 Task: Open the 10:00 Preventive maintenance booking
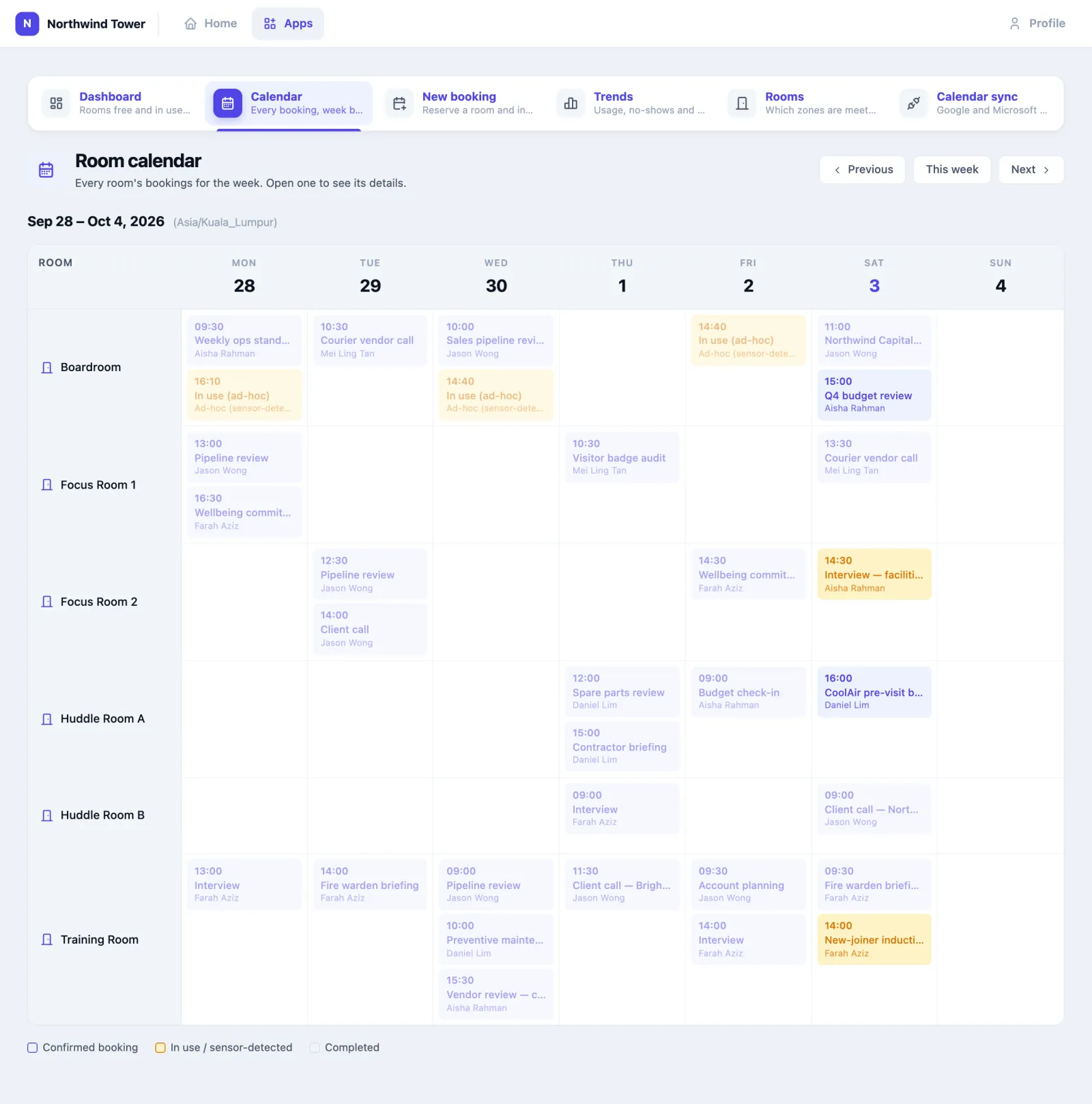(495, 939)
